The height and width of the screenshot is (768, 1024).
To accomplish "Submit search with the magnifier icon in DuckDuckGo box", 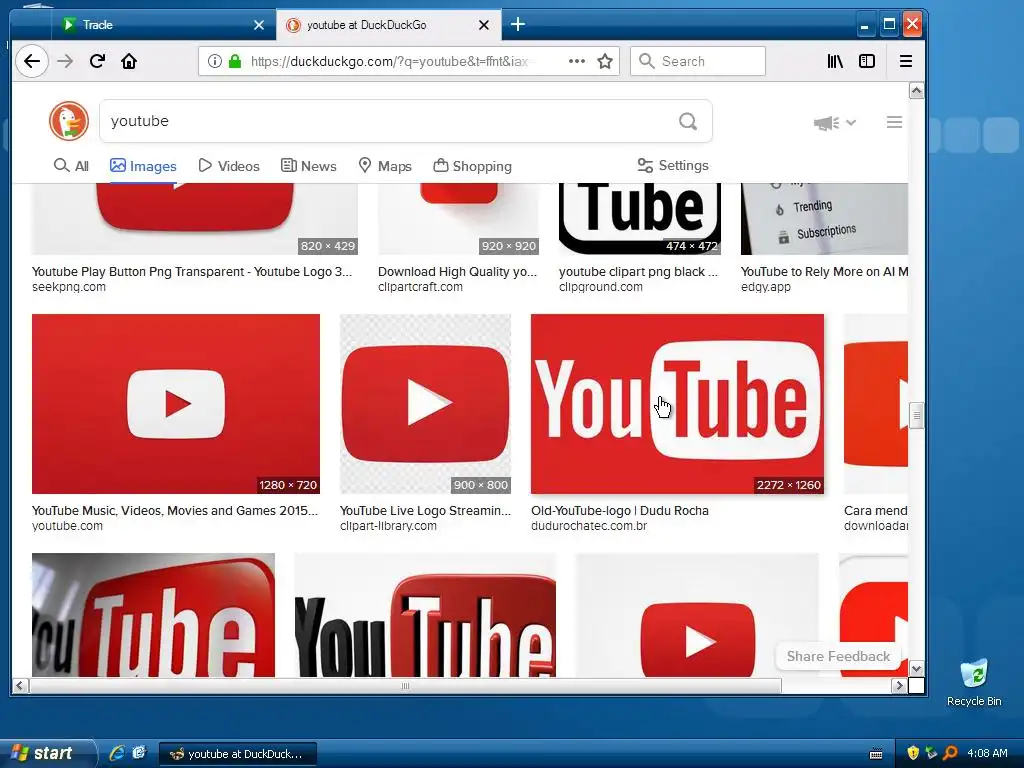I will (688, 121).
